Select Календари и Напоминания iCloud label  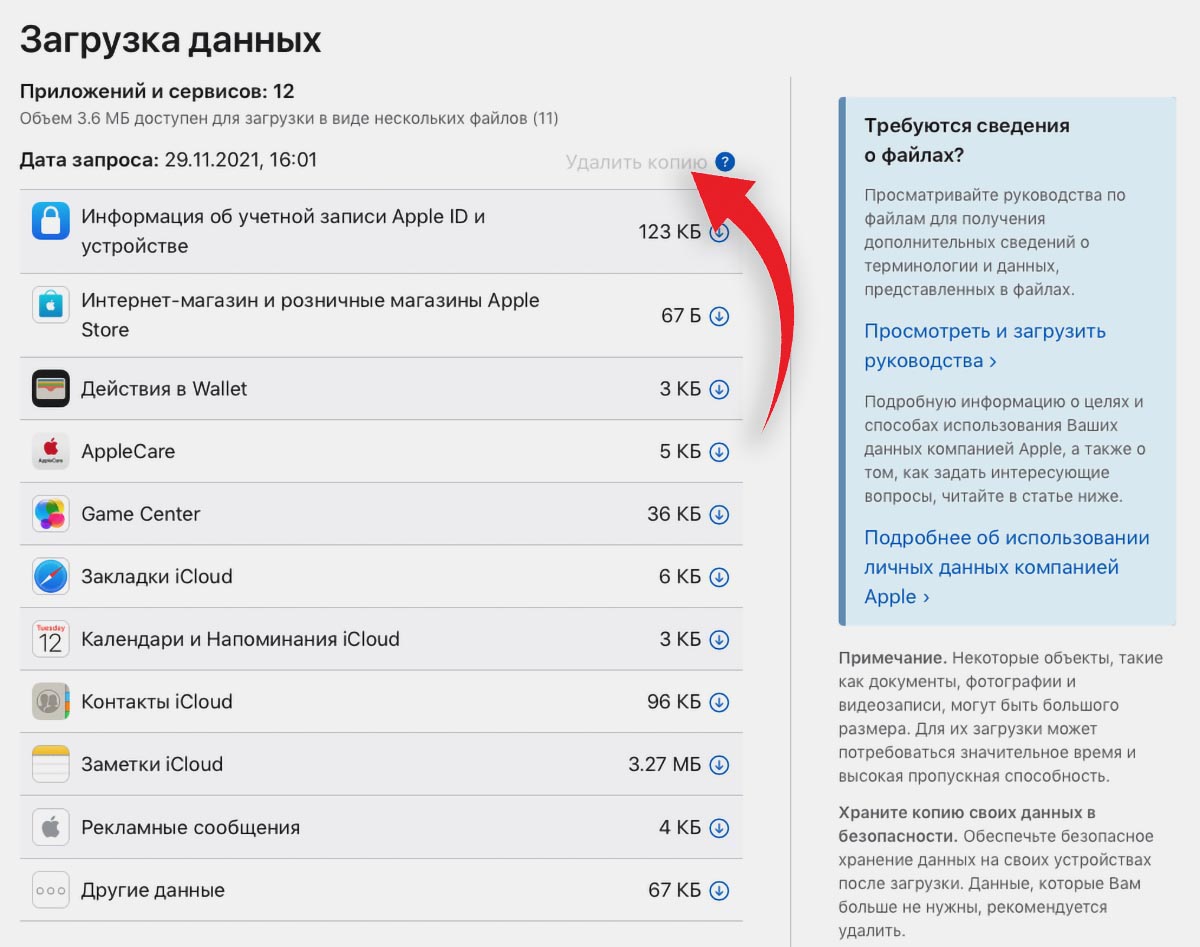240,639
